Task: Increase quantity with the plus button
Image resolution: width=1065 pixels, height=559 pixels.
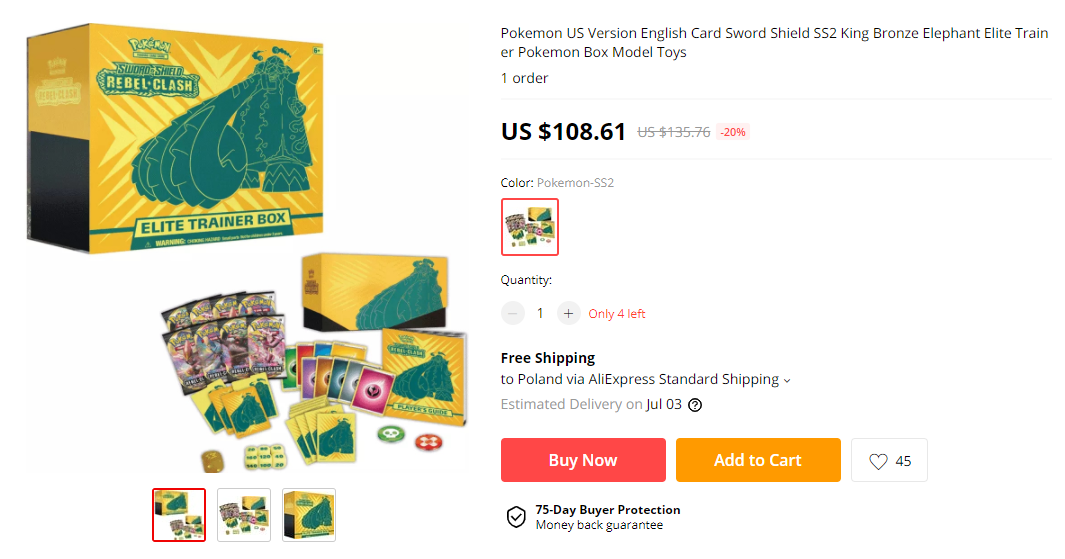Action: tap(568, 313)
